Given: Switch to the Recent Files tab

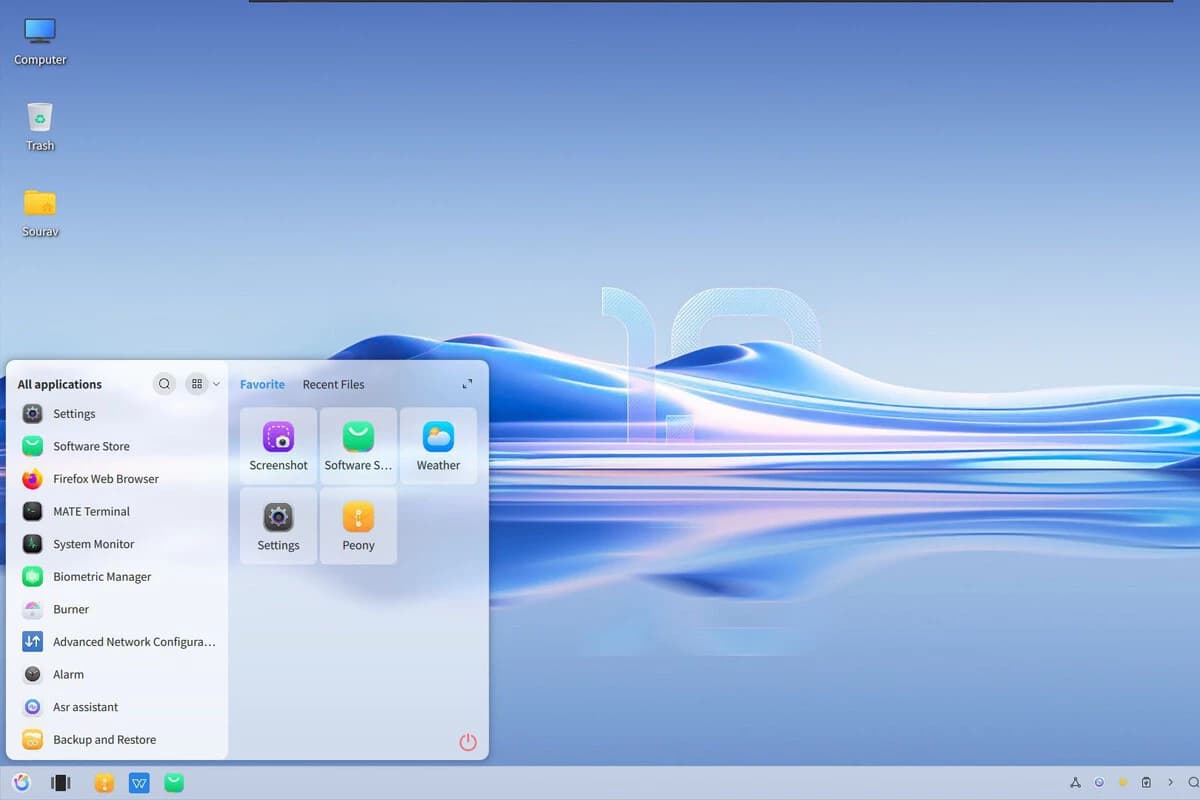Looking at the screenshot, I should tap(333, 384).
